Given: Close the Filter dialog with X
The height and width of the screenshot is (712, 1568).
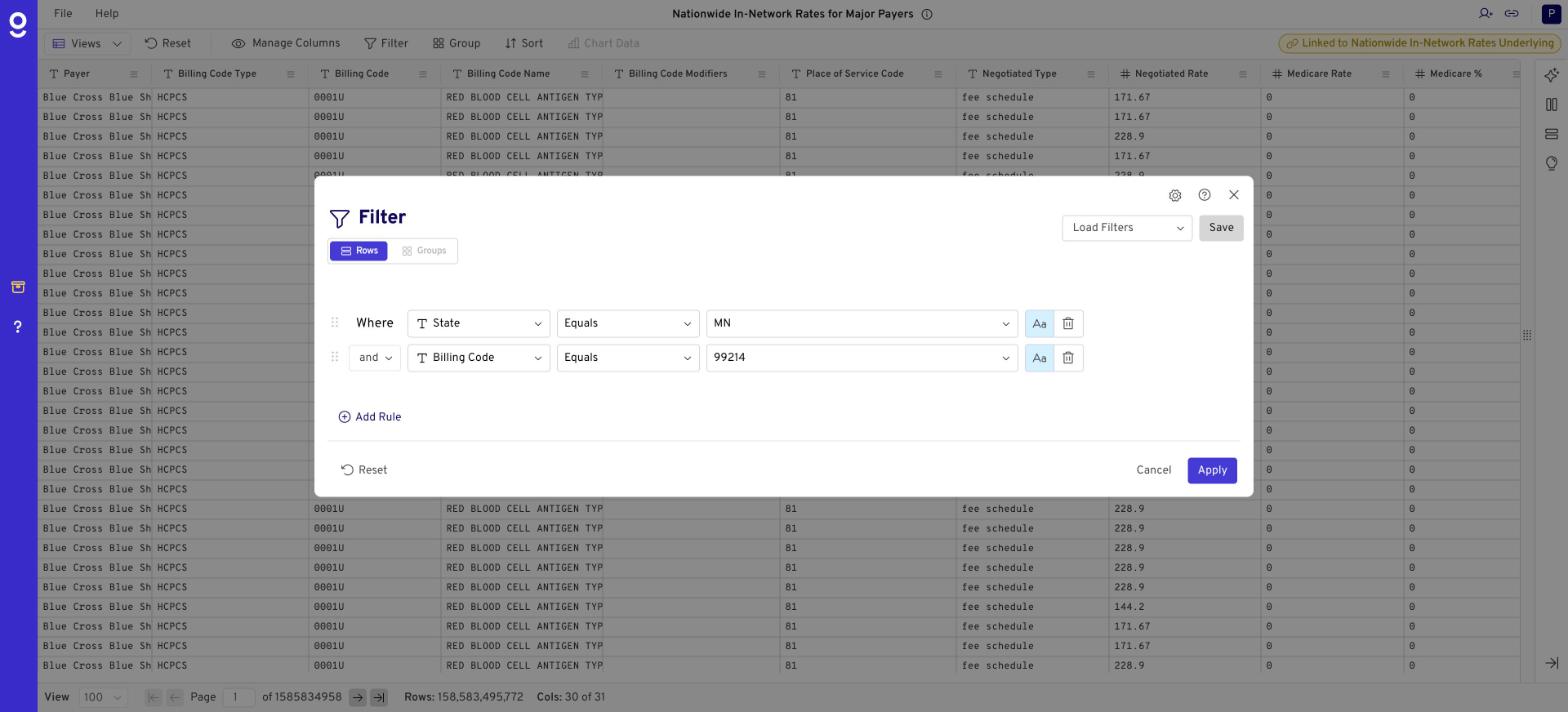Looking at the screenshot, I should (1233, 195).
